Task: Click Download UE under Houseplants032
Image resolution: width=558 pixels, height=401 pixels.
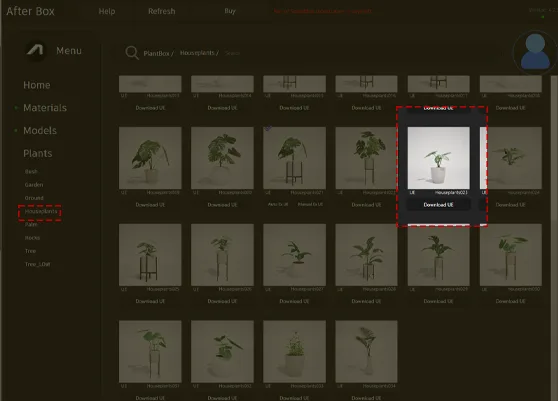Action: click(222, 398)
